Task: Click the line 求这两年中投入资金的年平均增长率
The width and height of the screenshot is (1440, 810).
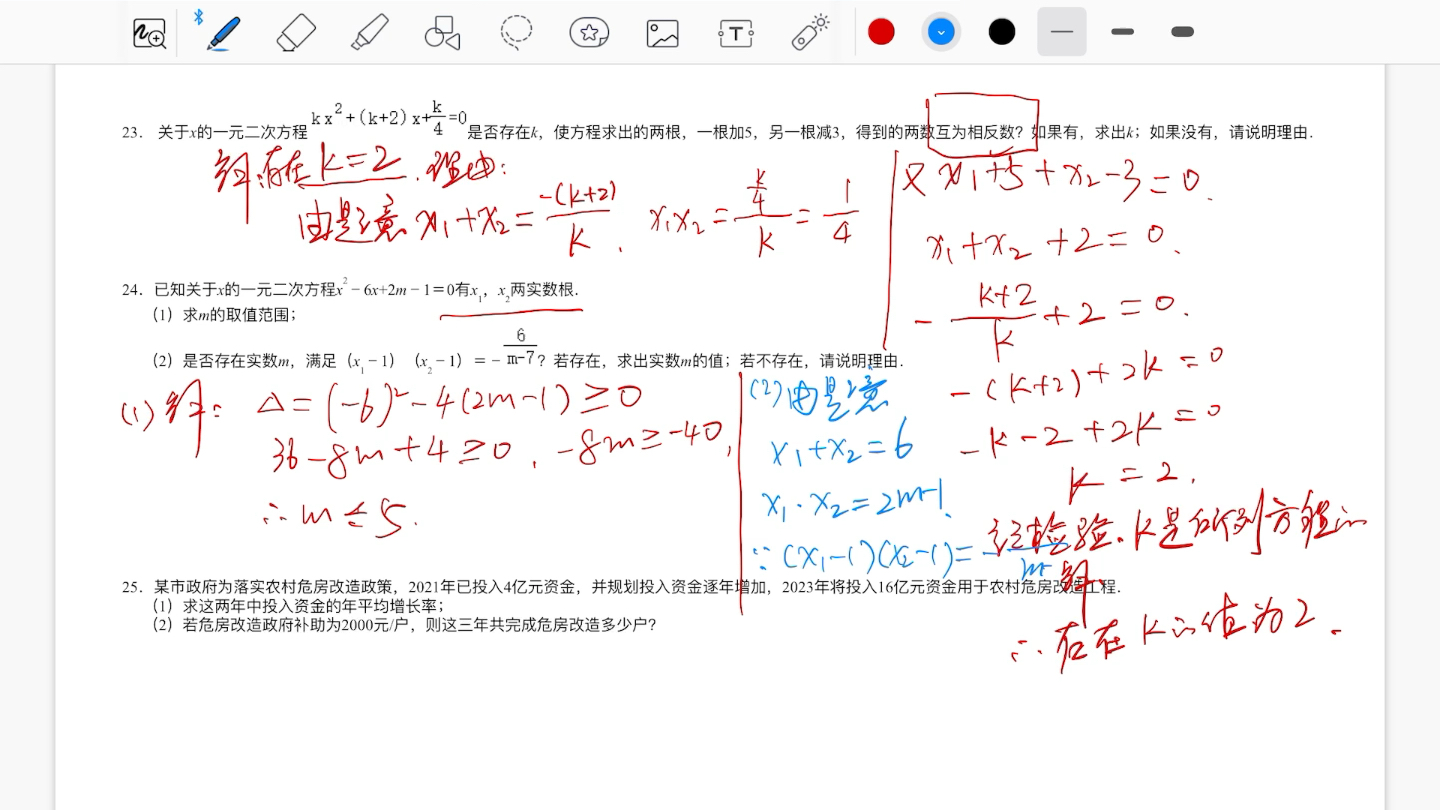Action: [297, 606]
